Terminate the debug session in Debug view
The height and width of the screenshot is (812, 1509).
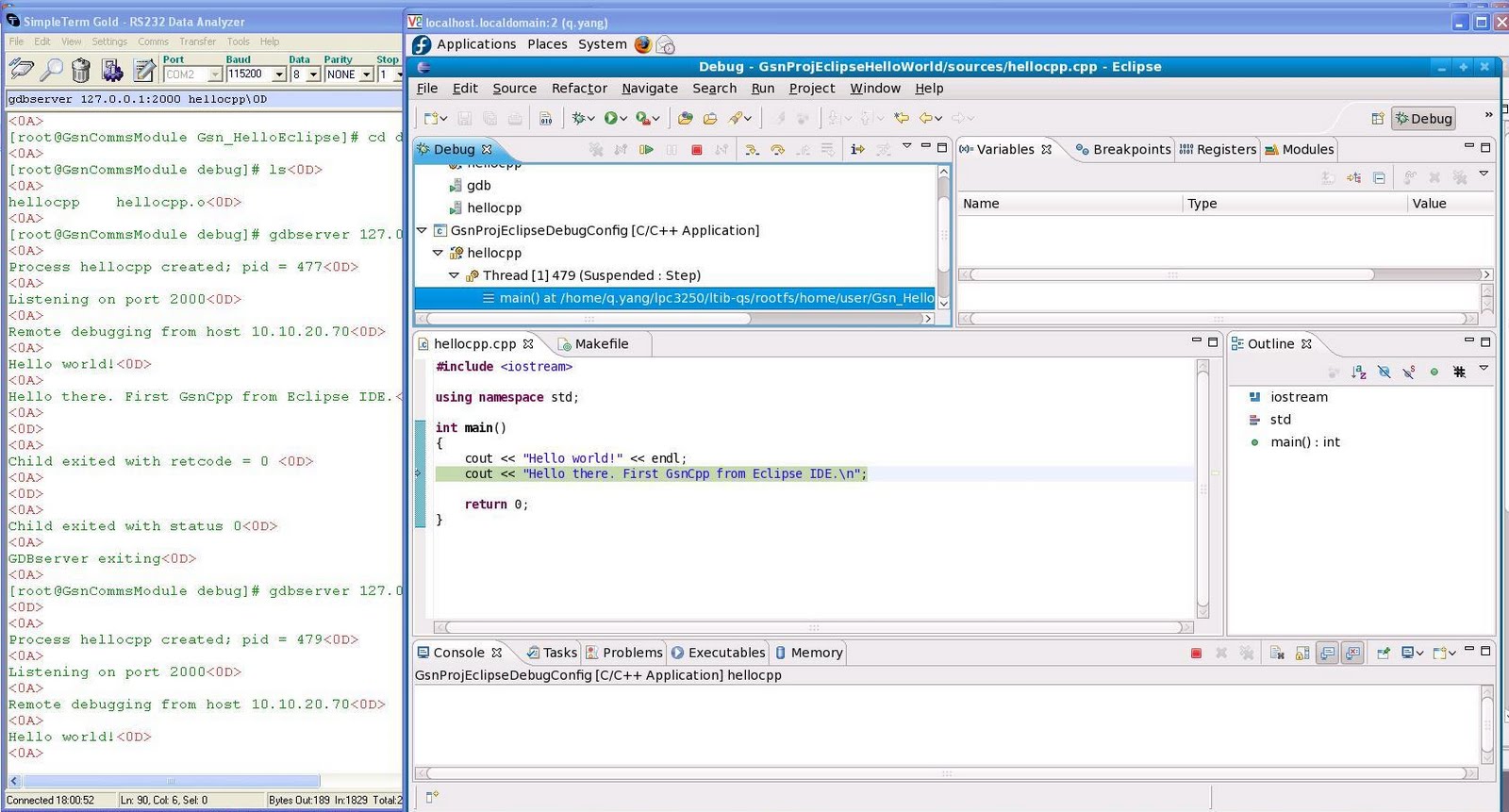click(x=697, y=150)
